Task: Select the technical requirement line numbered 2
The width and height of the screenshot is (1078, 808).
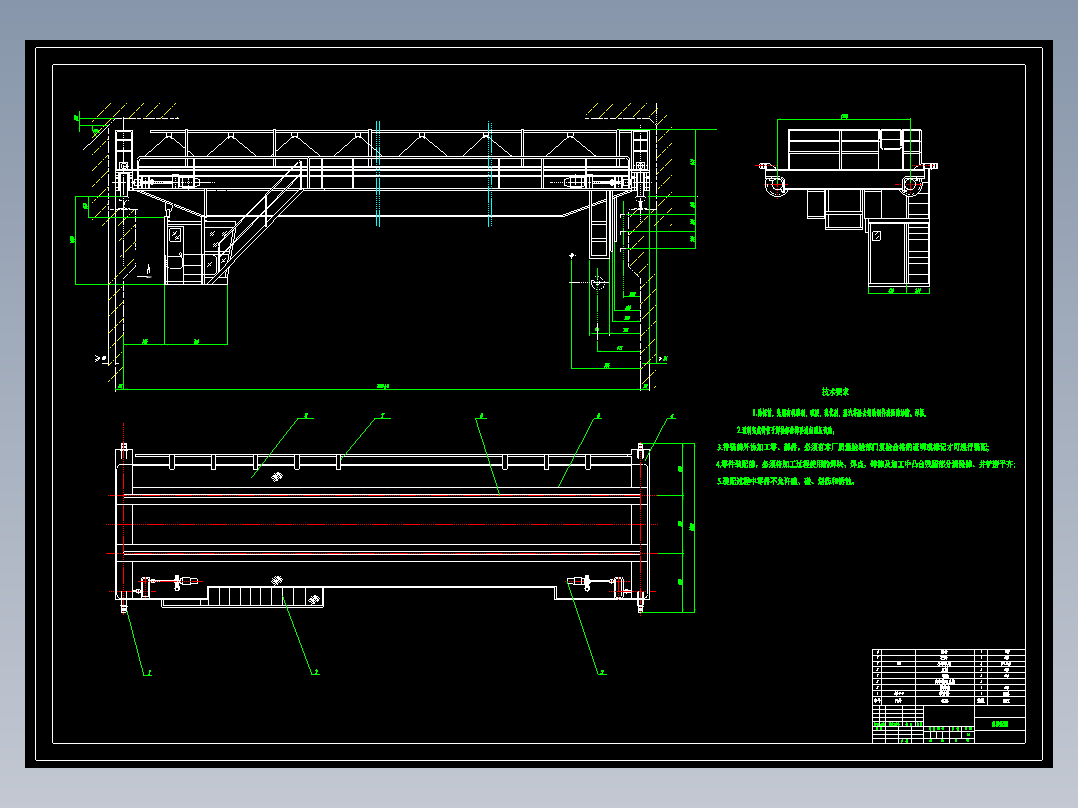Action: 786,430
